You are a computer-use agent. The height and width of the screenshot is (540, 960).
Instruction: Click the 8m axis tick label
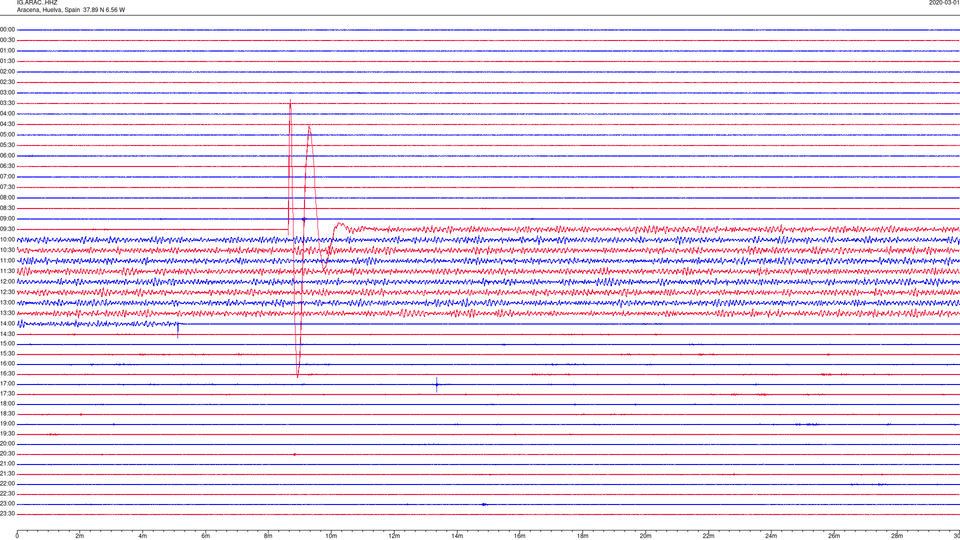coord(268,536)
